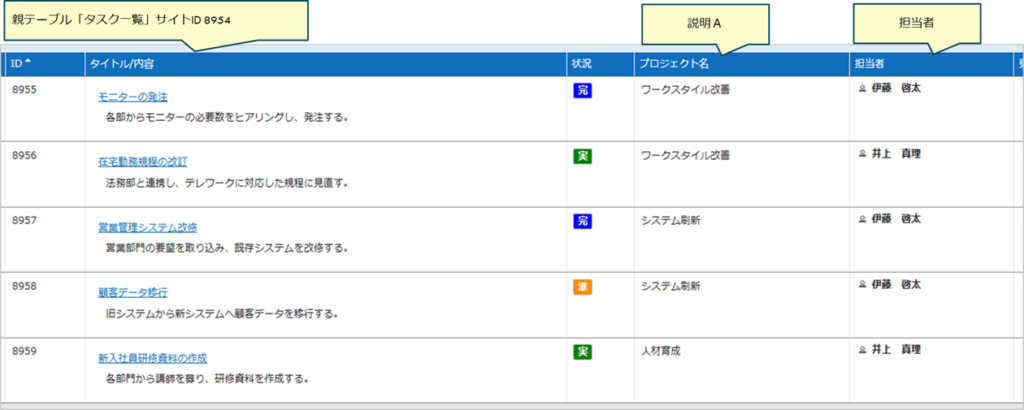Open the 顧客データ移行 task link
This screenshot has height=410, width=1024.
point(133,293)
